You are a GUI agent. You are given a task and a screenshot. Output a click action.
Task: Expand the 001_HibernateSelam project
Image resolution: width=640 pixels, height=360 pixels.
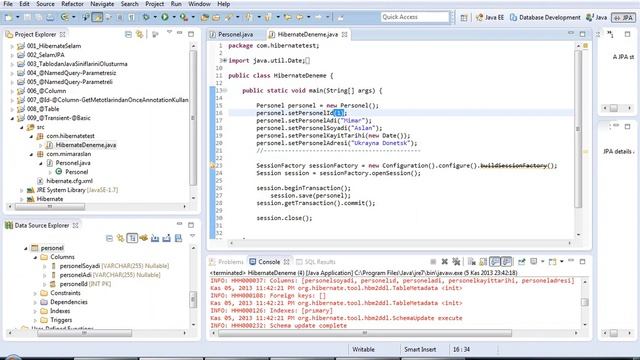pyautogui.click(x=12, y=46)
